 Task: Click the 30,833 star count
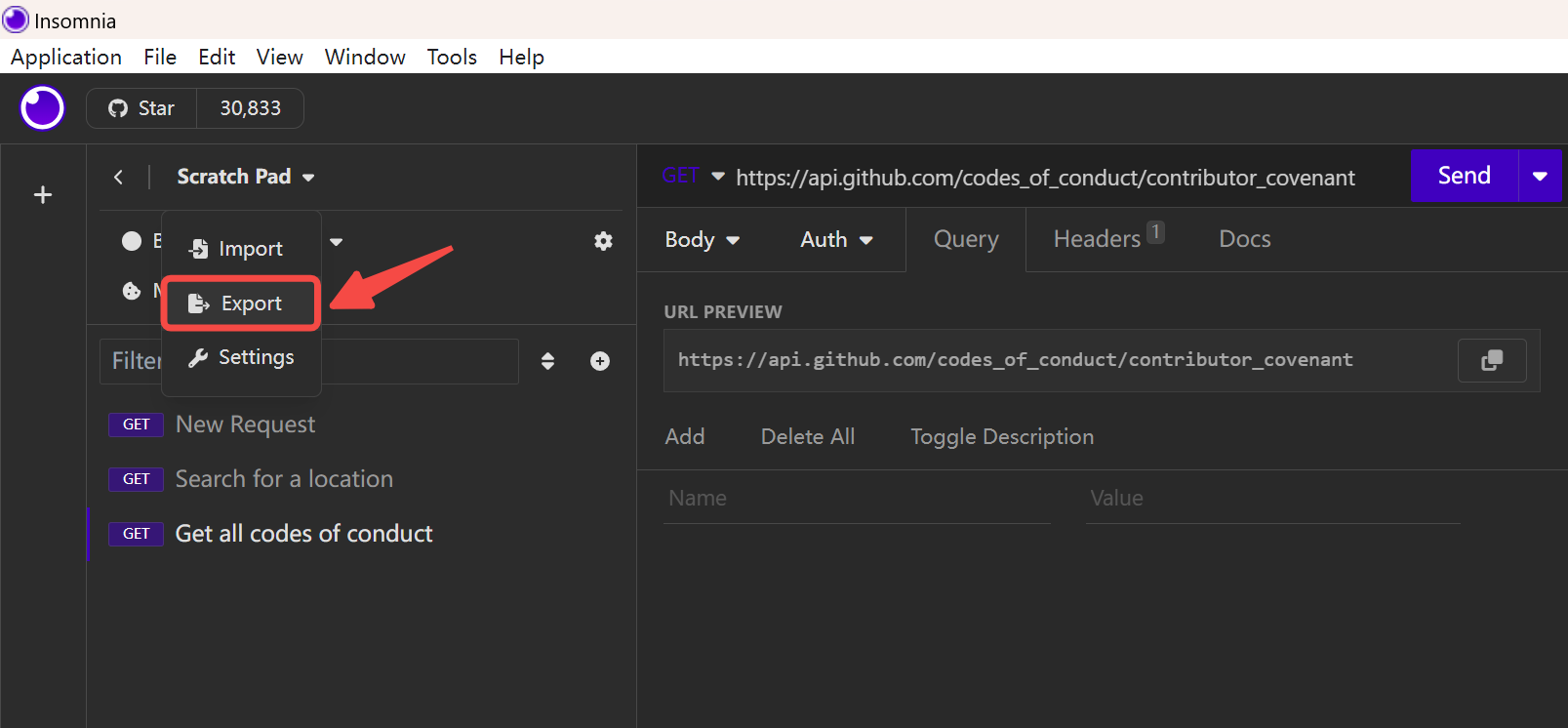click(251, 108)
